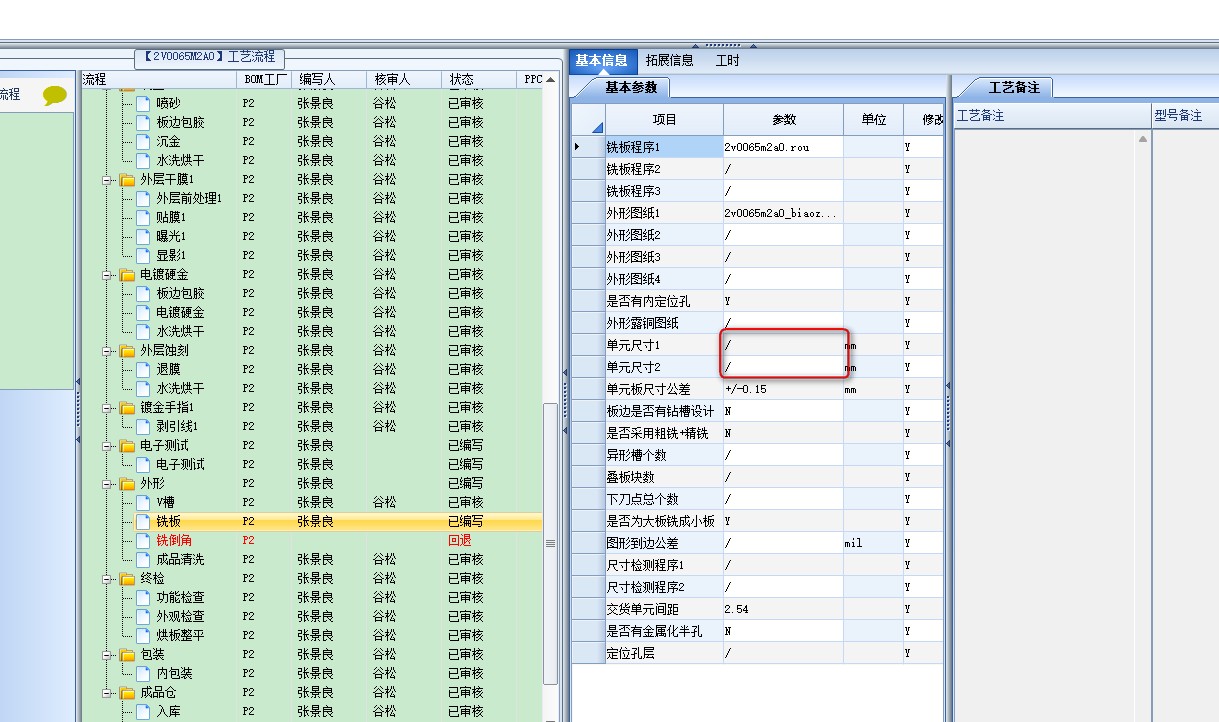Click the 2v0065m2a0_biaoz... parameter cell

point(783,213)
